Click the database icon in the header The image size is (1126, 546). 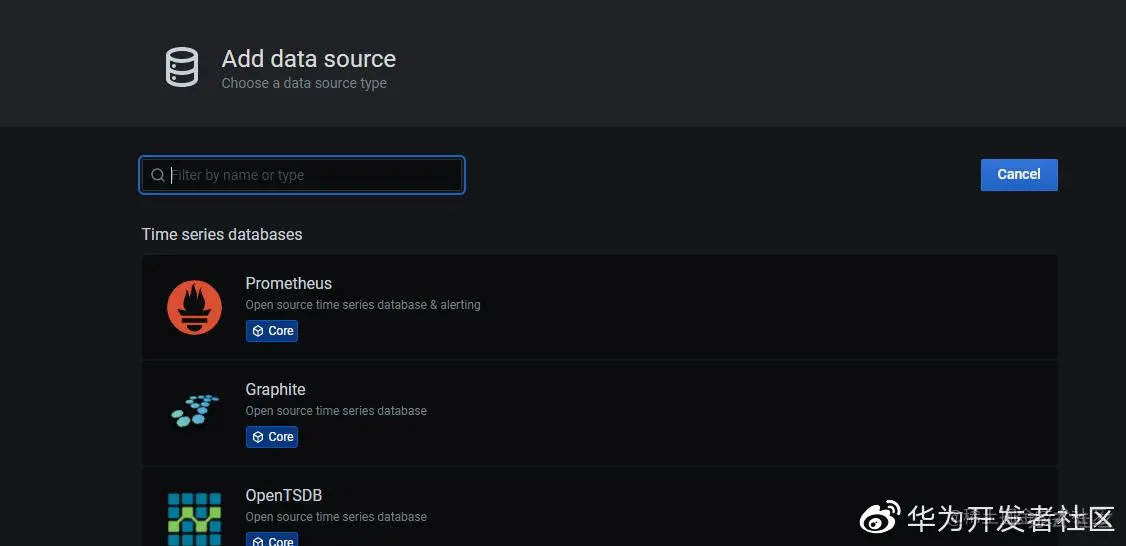182,67
